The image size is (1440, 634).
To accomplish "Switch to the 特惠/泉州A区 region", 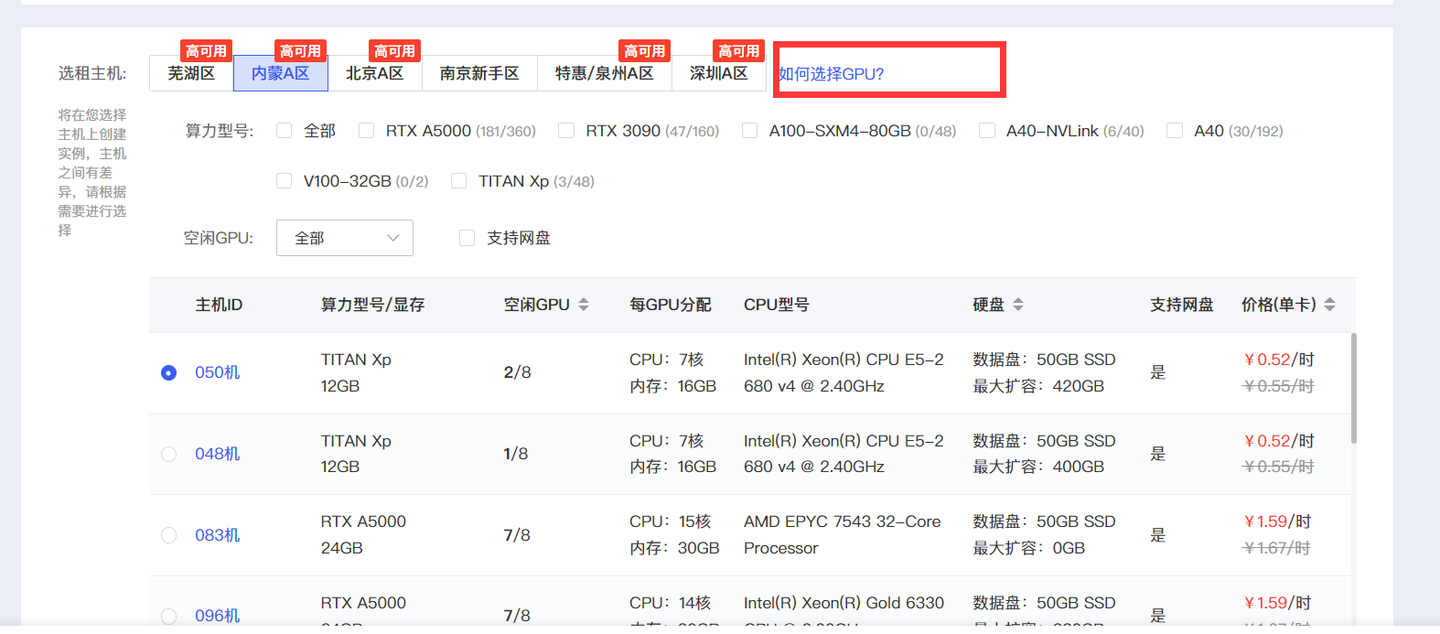I will (x=604, y=73).
